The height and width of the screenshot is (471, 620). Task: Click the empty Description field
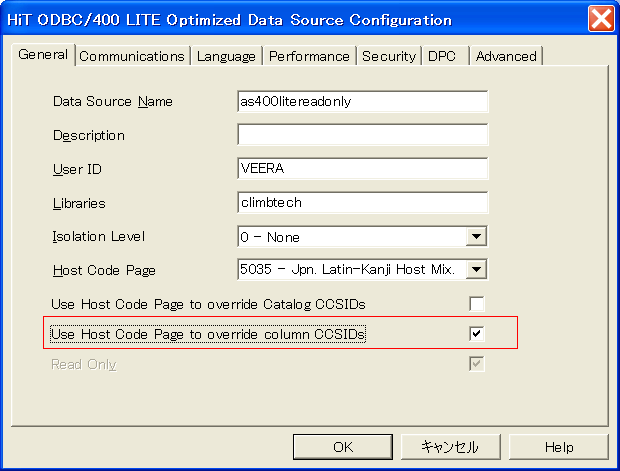click(x=363, y=135)
